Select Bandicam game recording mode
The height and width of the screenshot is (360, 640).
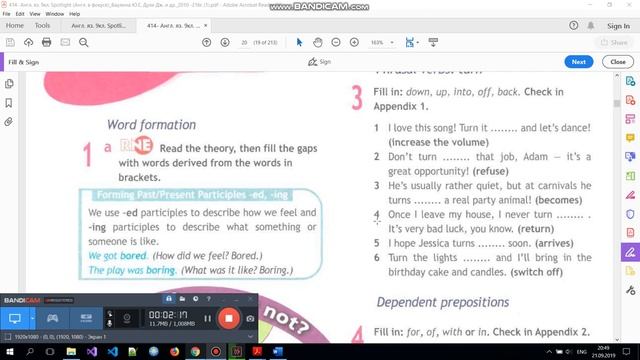coord(52,318)
